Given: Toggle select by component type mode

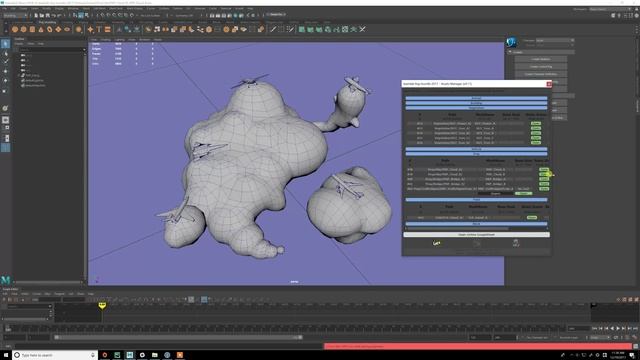Looking at the screenshot, I should [87, 16].
